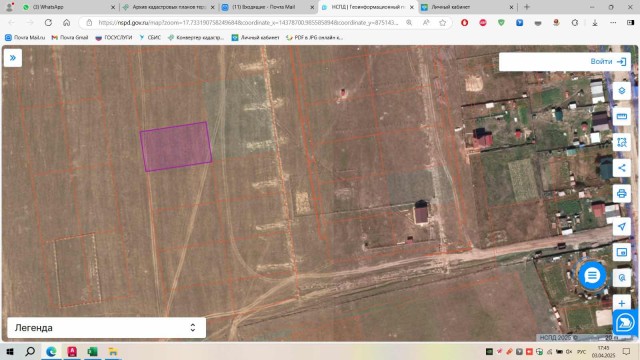The height and width of the screenshot is (360, 640).
Task: Click the Войти login button
Action: pyautogui.click(x=608, y=62)
